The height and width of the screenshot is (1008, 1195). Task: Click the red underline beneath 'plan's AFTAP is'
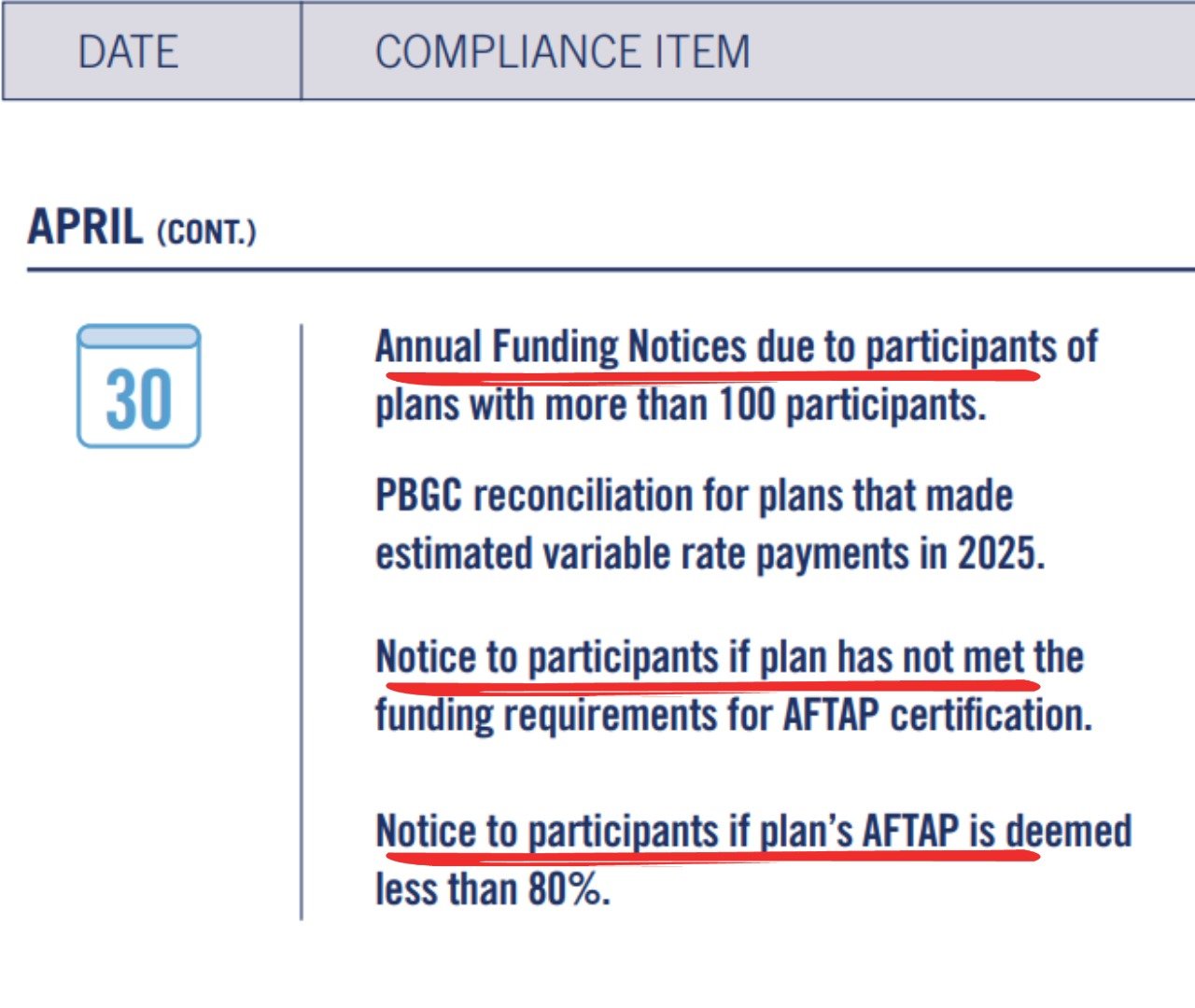point(712,855)
